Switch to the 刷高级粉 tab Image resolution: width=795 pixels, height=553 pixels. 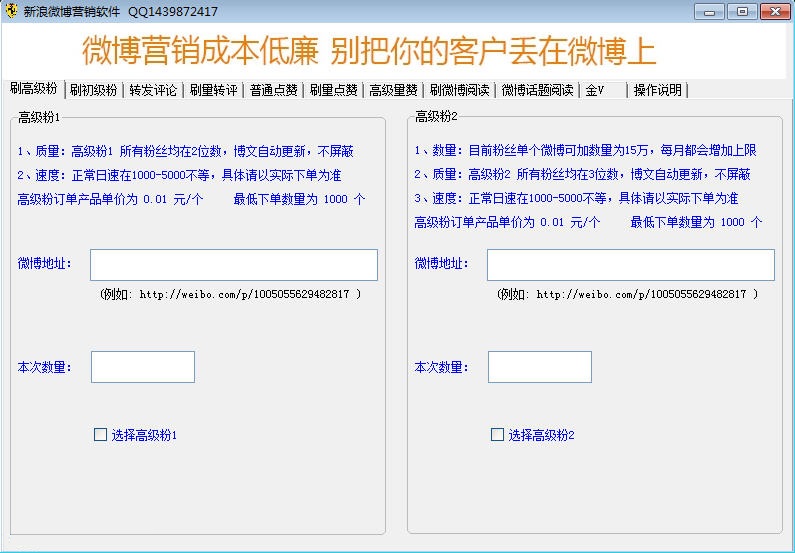pyautogui.click(x=33, y=89)
